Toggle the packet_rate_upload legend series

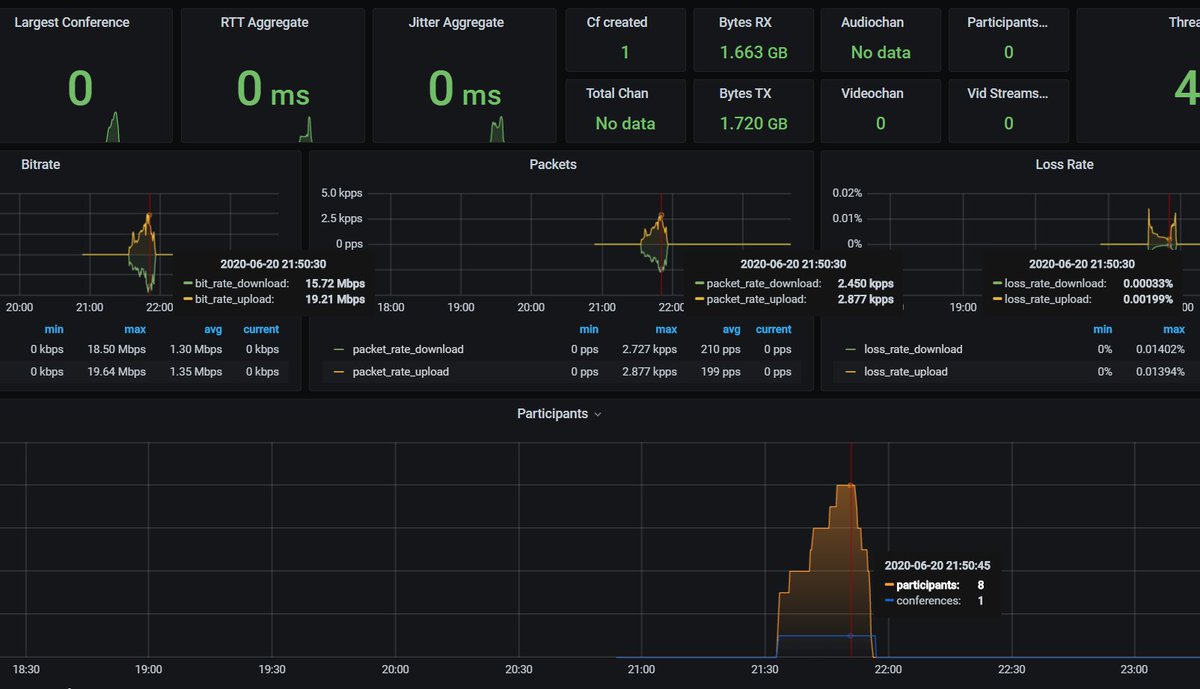[400, 372]
